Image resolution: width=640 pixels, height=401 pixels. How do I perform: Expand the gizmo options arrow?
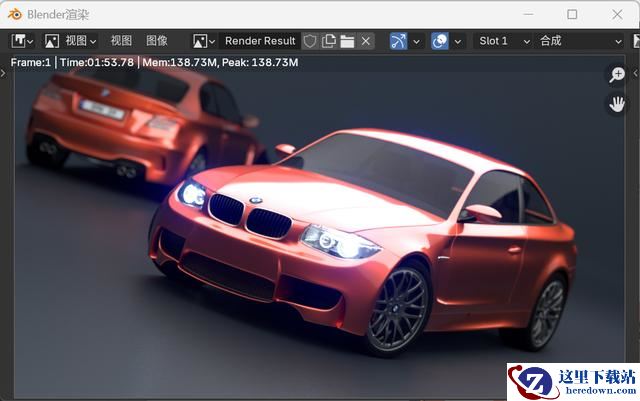point(417,41)
